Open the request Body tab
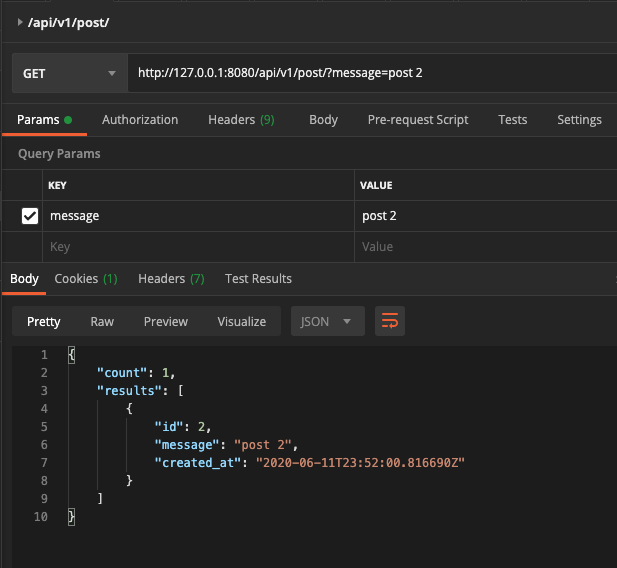 tap(323, 120)
